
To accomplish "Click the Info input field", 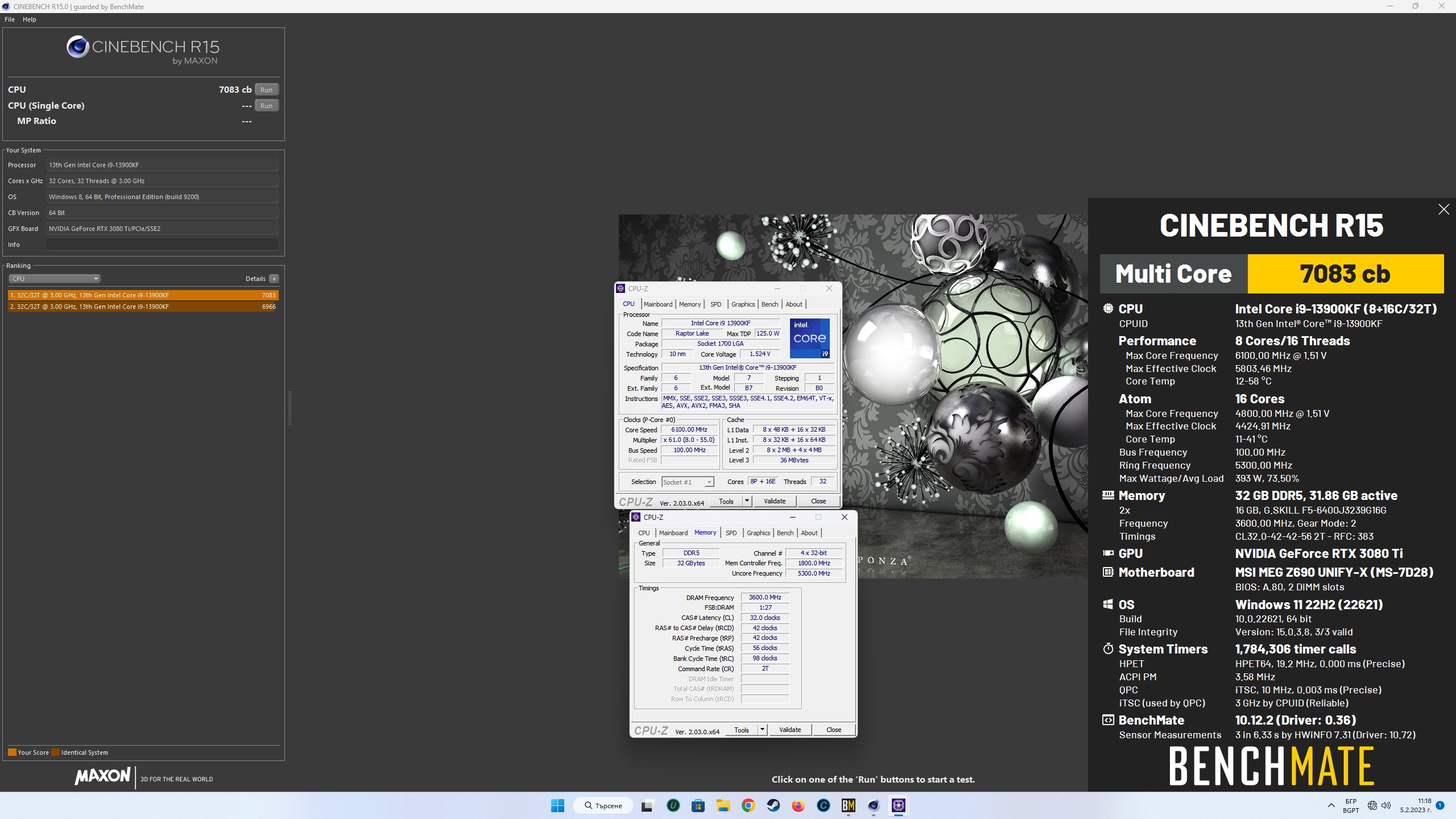I will (x=163, y=245).
